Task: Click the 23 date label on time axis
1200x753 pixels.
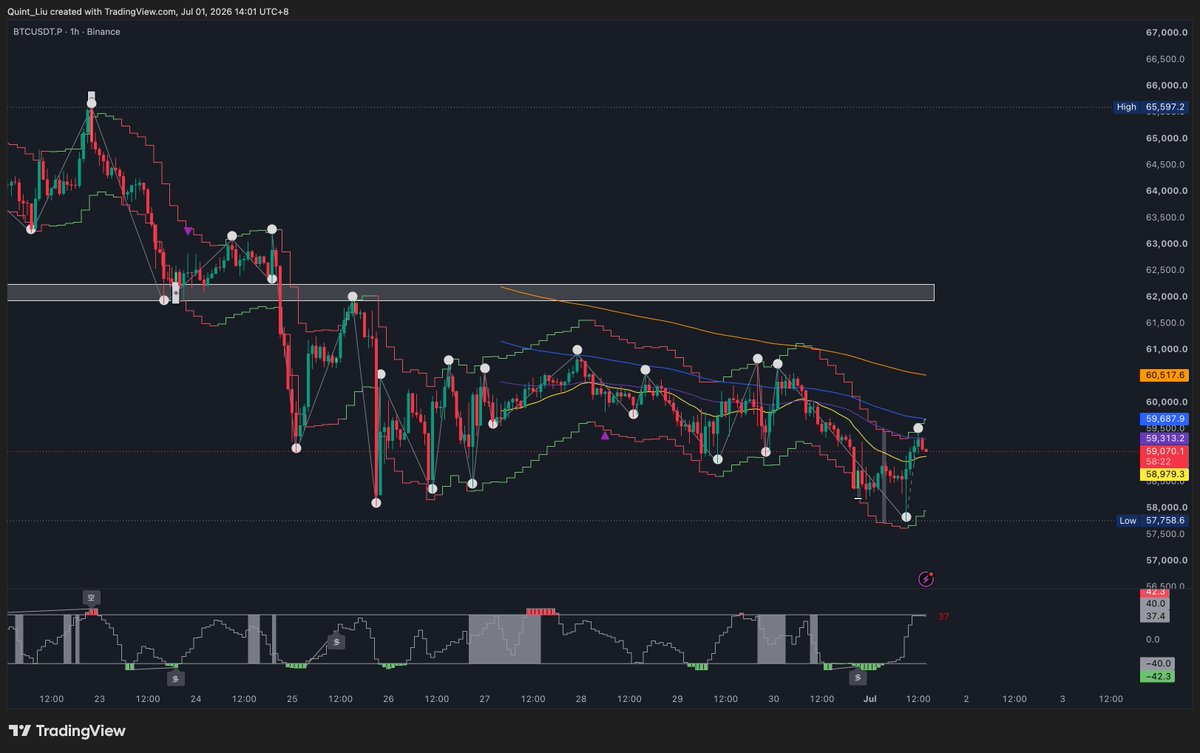Action: click(x=99, y=699)
